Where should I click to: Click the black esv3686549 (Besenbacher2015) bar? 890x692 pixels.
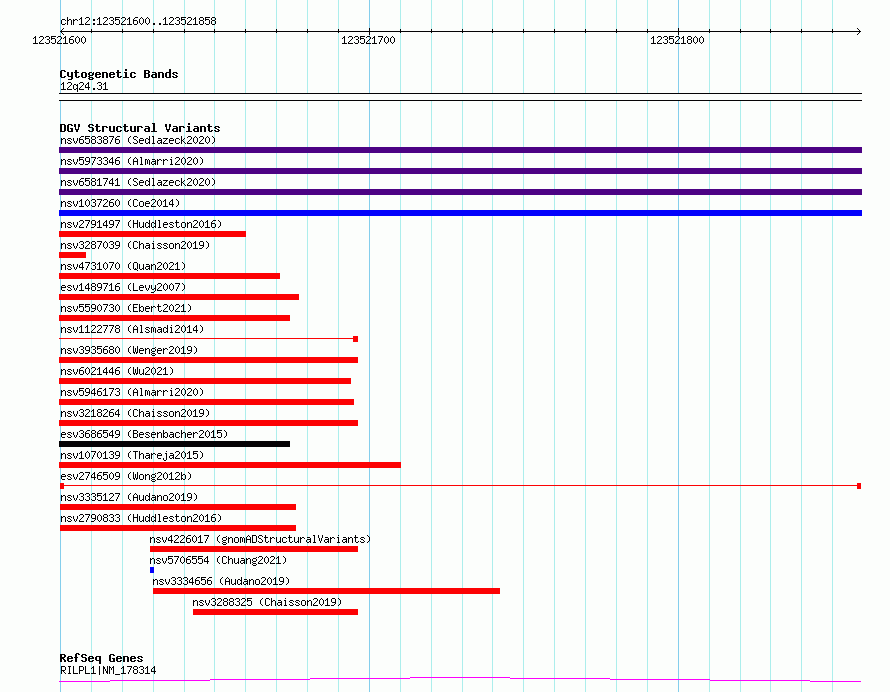coord(175,444)
